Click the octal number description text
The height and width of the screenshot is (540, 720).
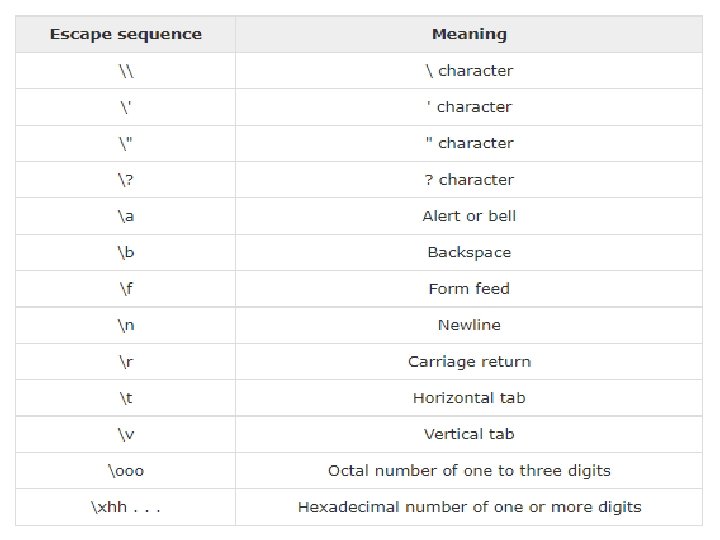click(x=469, y=470)
